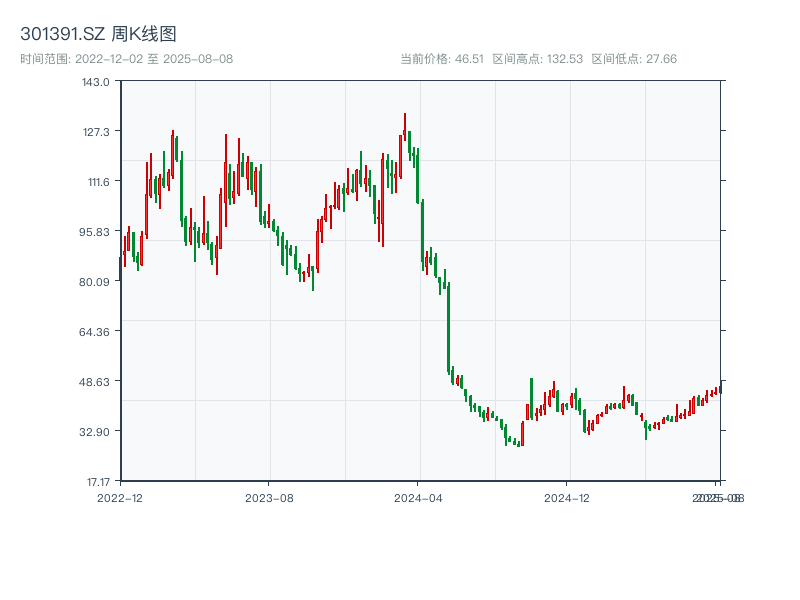Click the 当前价格 46.51 label
800x600 pixels.
(442, 59)
